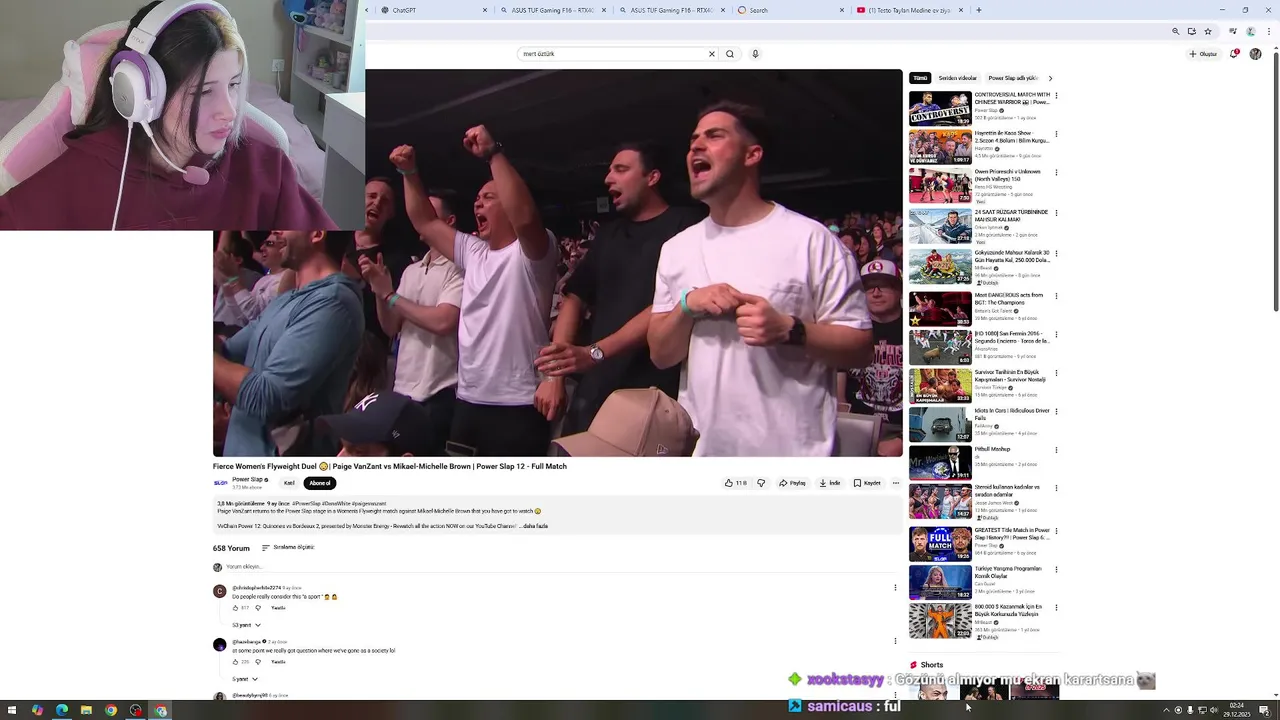
Task: Click the Katıl join button
Action: [x=289, y=483]
